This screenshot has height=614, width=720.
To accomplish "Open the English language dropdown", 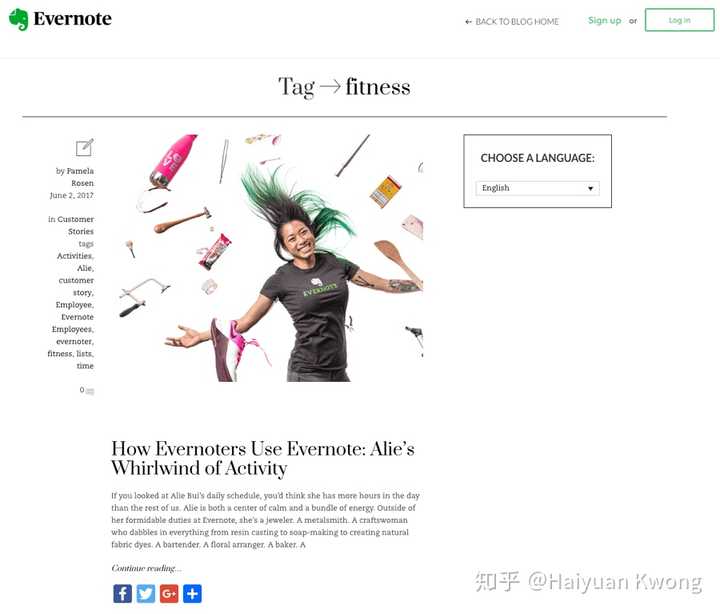I will (537, 188).
